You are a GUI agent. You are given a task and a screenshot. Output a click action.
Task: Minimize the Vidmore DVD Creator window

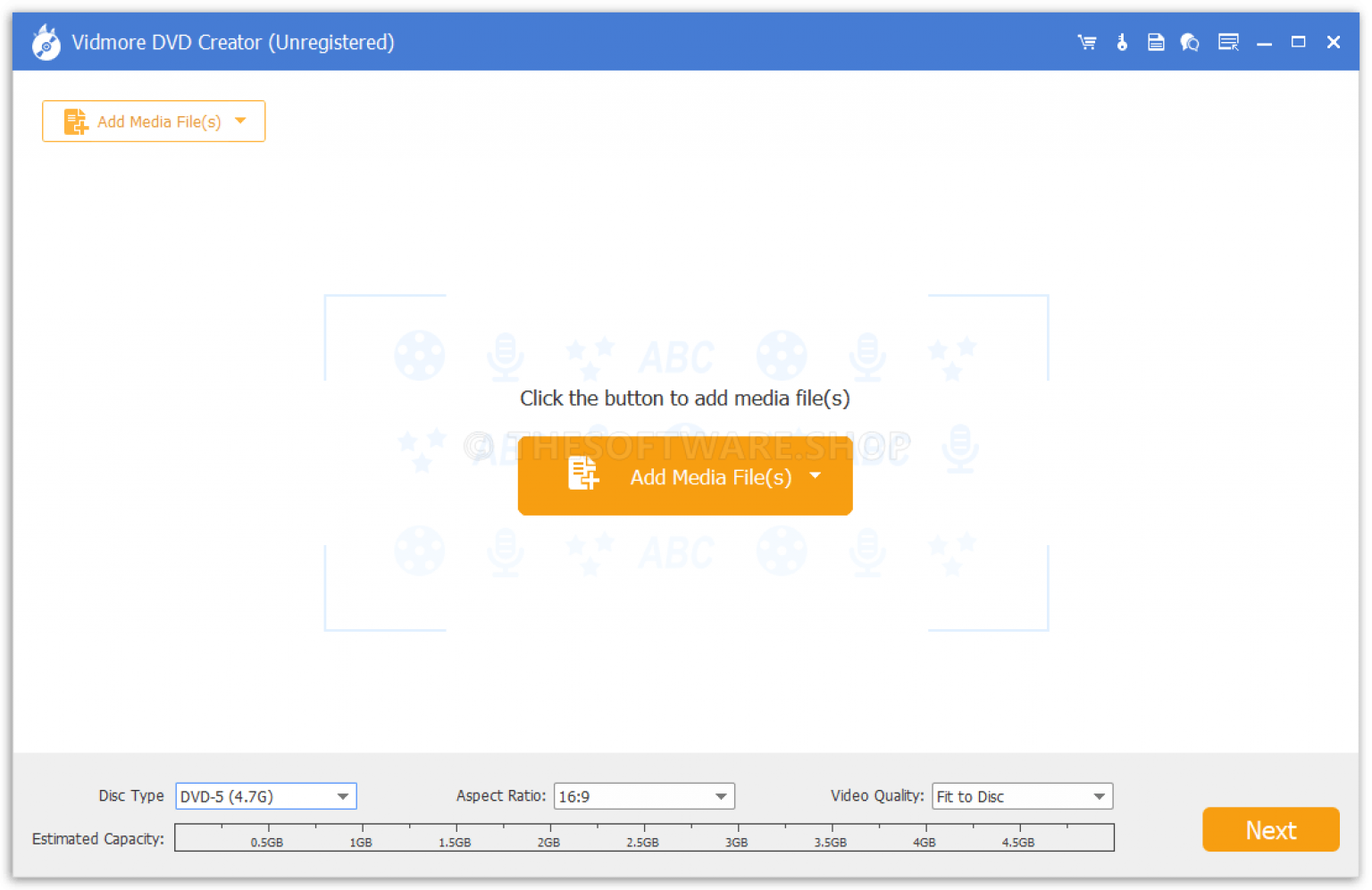[1264, 43]
